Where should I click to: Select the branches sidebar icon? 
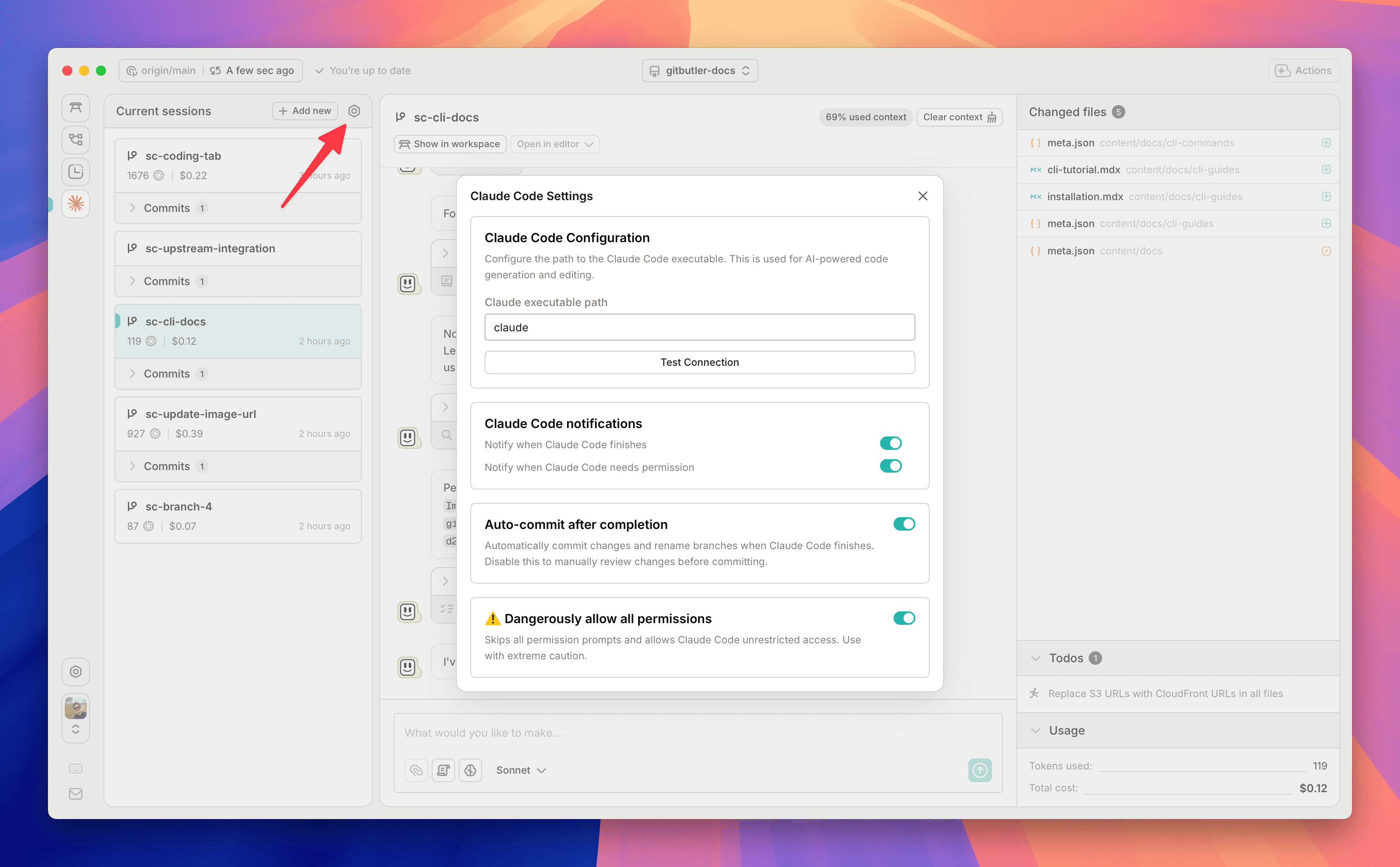coord(75,139)
